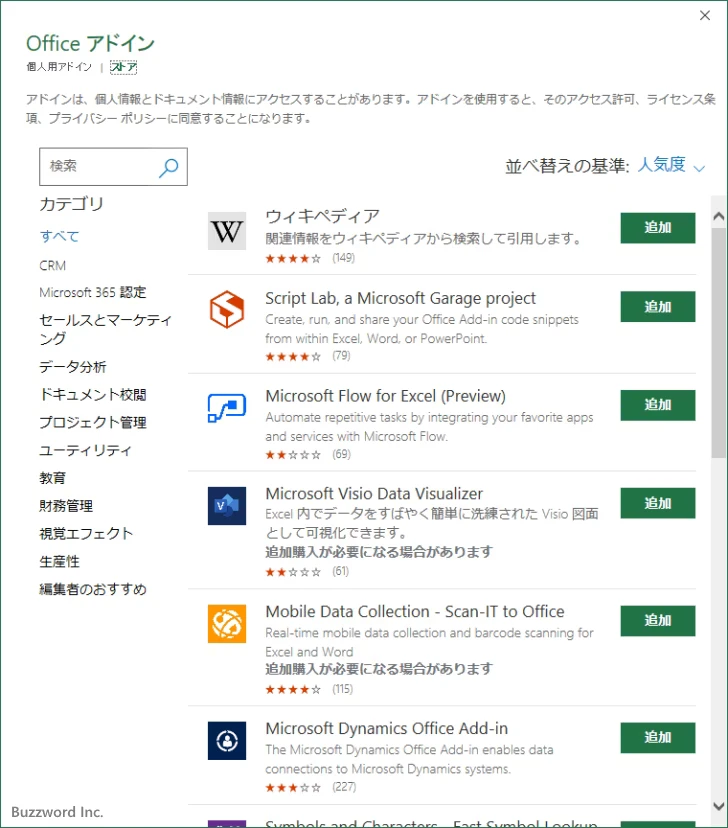Click Visio's 追加購入が必要になる場合があります notice
Screen dimensions: 728x828
click(x=379, y=552)
